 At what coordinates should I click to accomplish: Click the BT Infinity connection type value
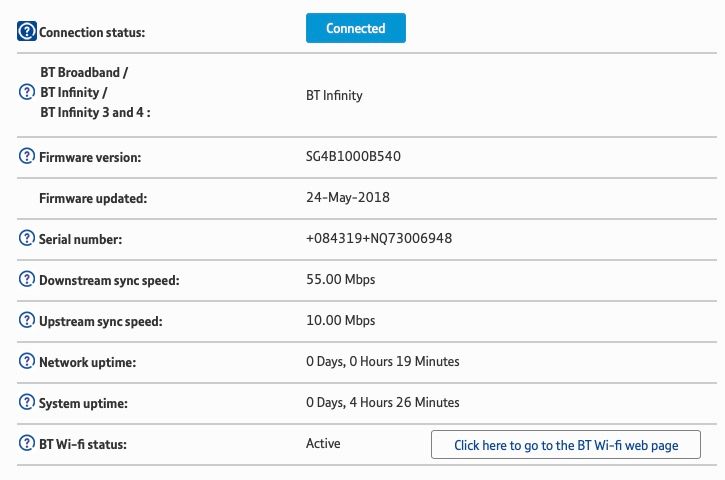click(x=334, y=96)
